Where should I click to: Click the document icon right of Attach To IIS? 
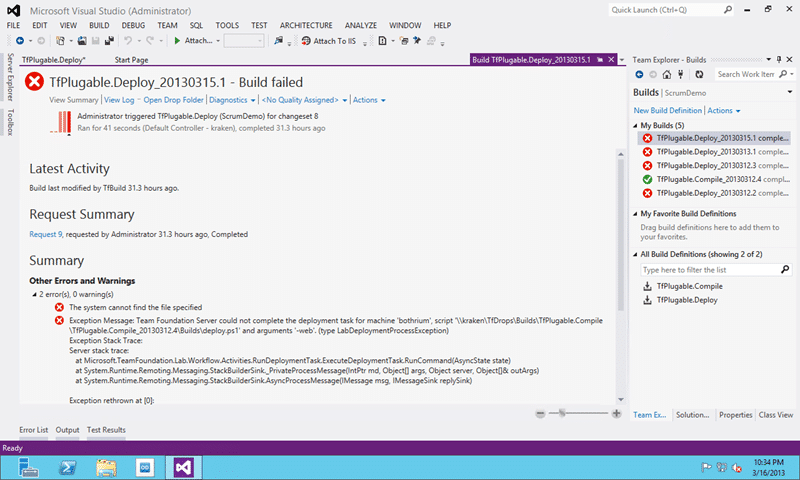pyautogui.click(x=382, y=41)
